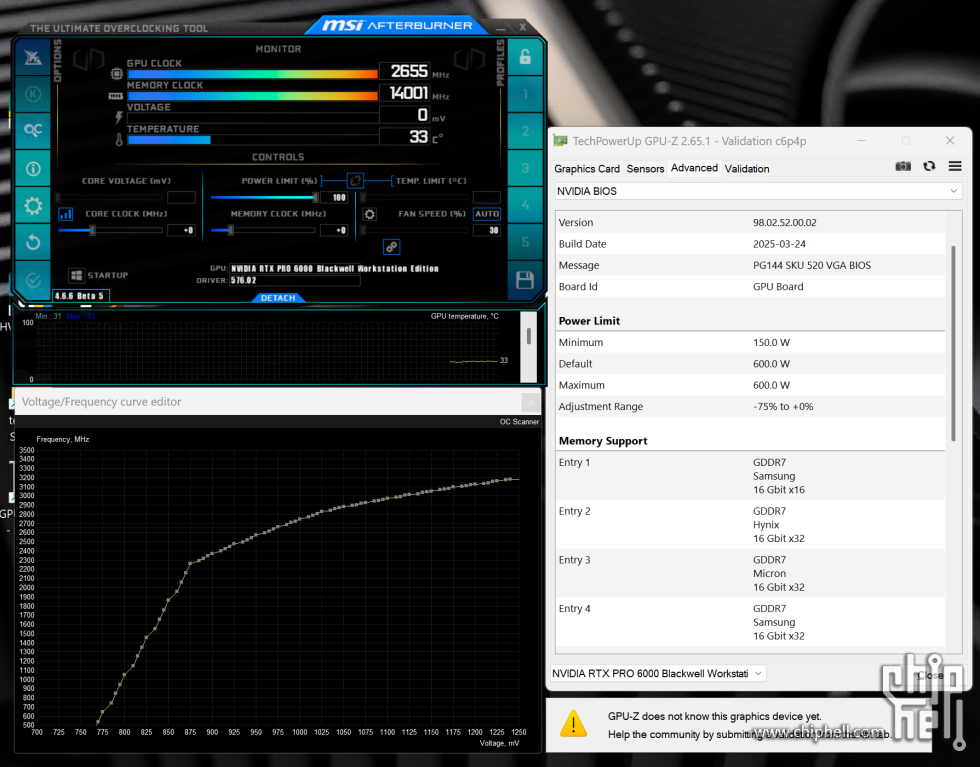This screenshot has width=980, height=767.
Task: Open the GPU selection dropdown in GPU-Z
Action: (657, 673)
